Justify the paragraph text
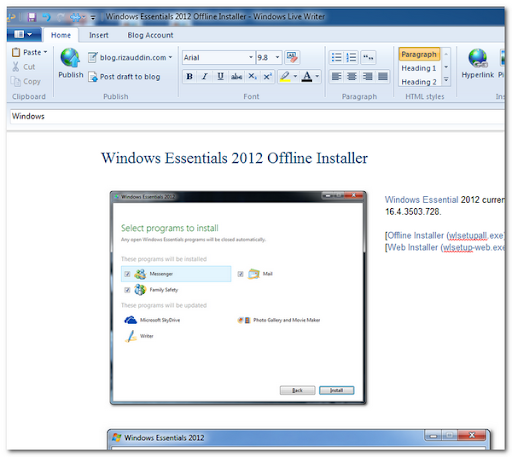The height and width of the screenshot is (457, 512). tap(383, 77)
